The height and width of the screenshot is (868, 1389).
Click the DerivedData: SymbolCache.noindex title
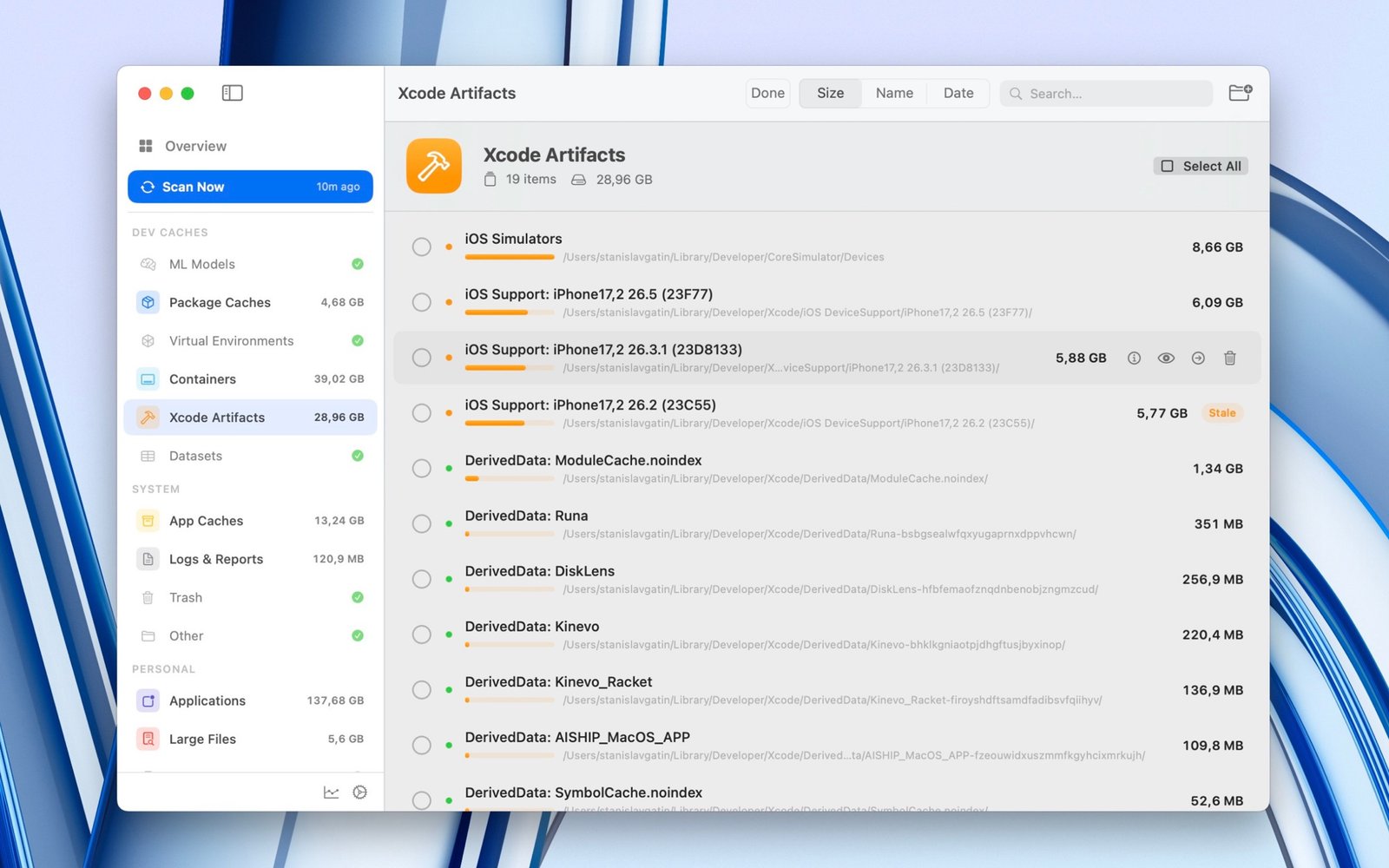[583, 792]
